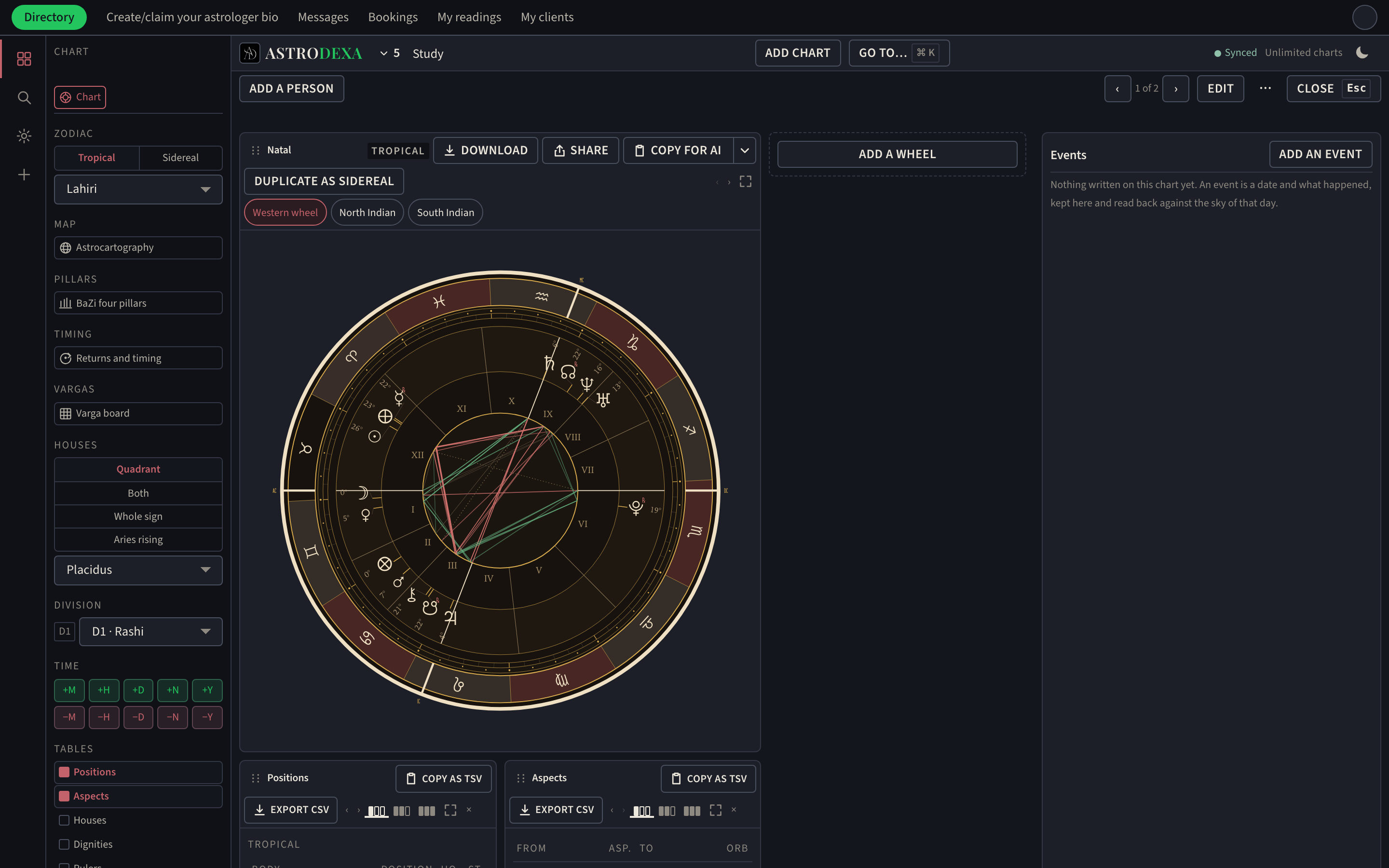This screenshot has height=868, width=1389.
Task: Click the green Directory button
Action: coord(49,17)
